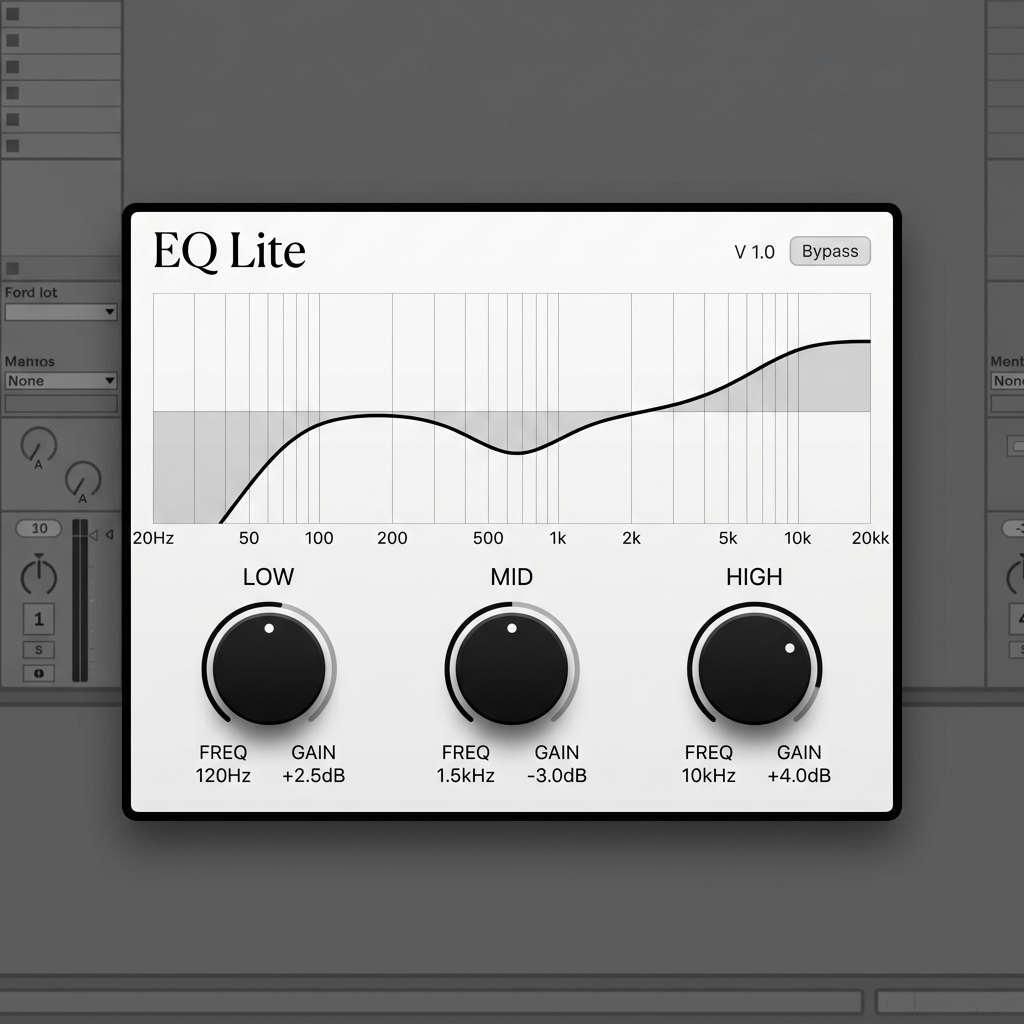The image size is (1024, 1024).
Task: Click the 20Hz axis label
Action: click(153, 538)
